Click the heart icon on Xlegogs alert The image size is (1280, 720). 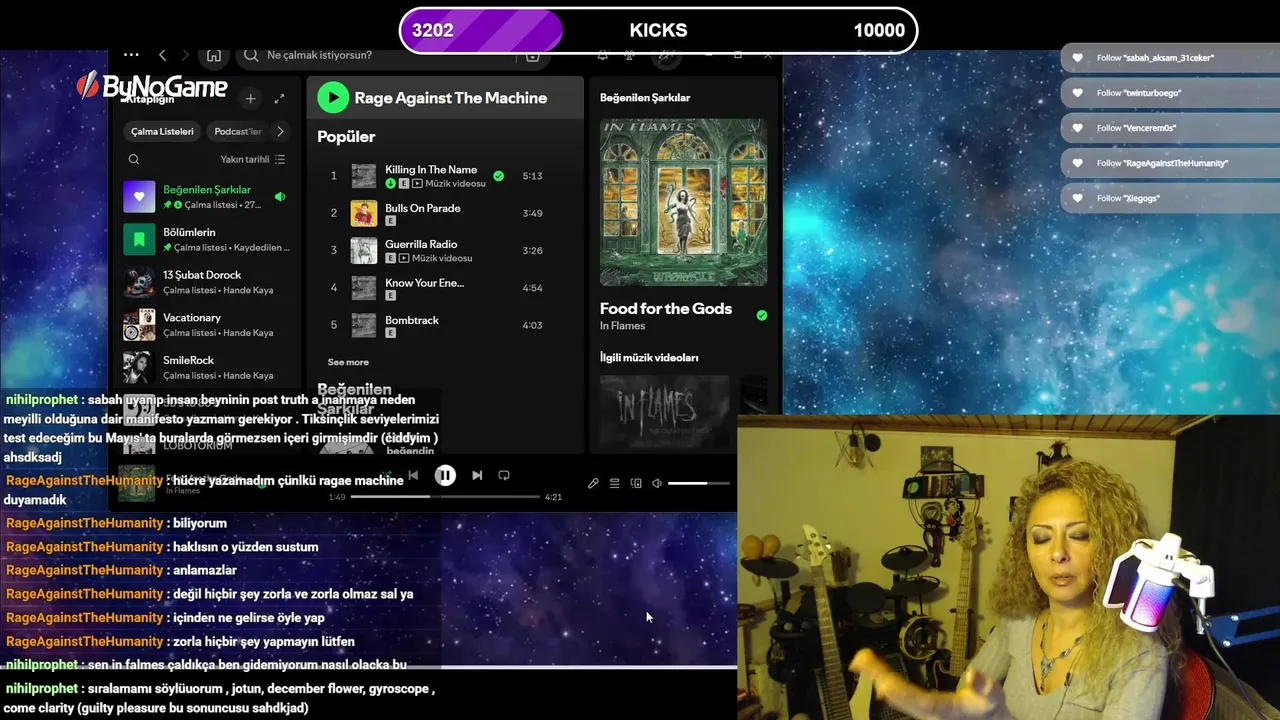(x=1077, y=198)
